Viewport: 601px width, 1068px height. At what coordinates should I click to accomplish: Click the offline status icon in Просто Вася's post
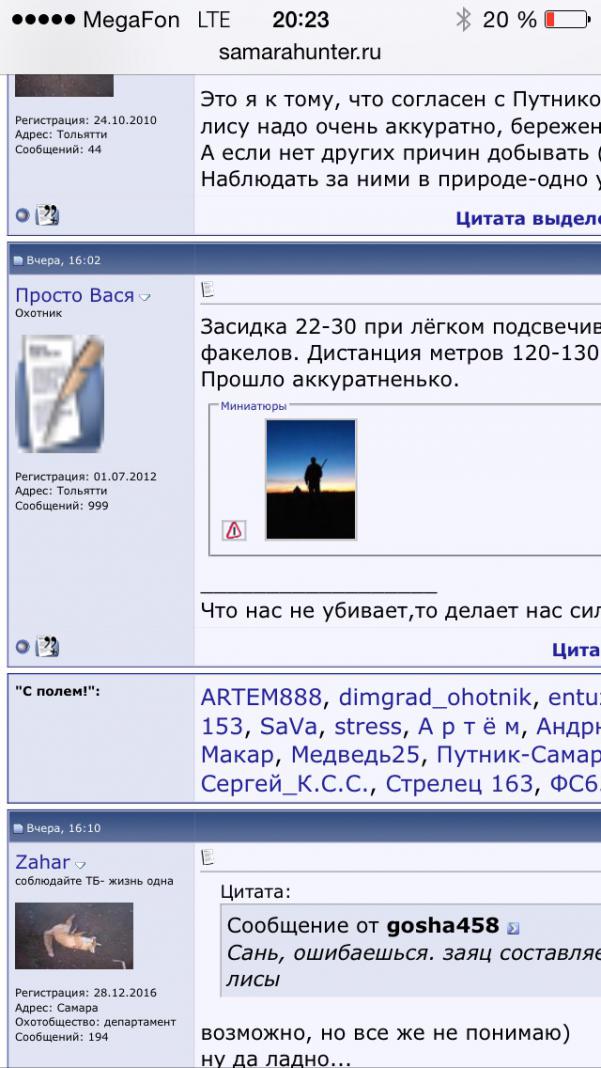[22, 648]
